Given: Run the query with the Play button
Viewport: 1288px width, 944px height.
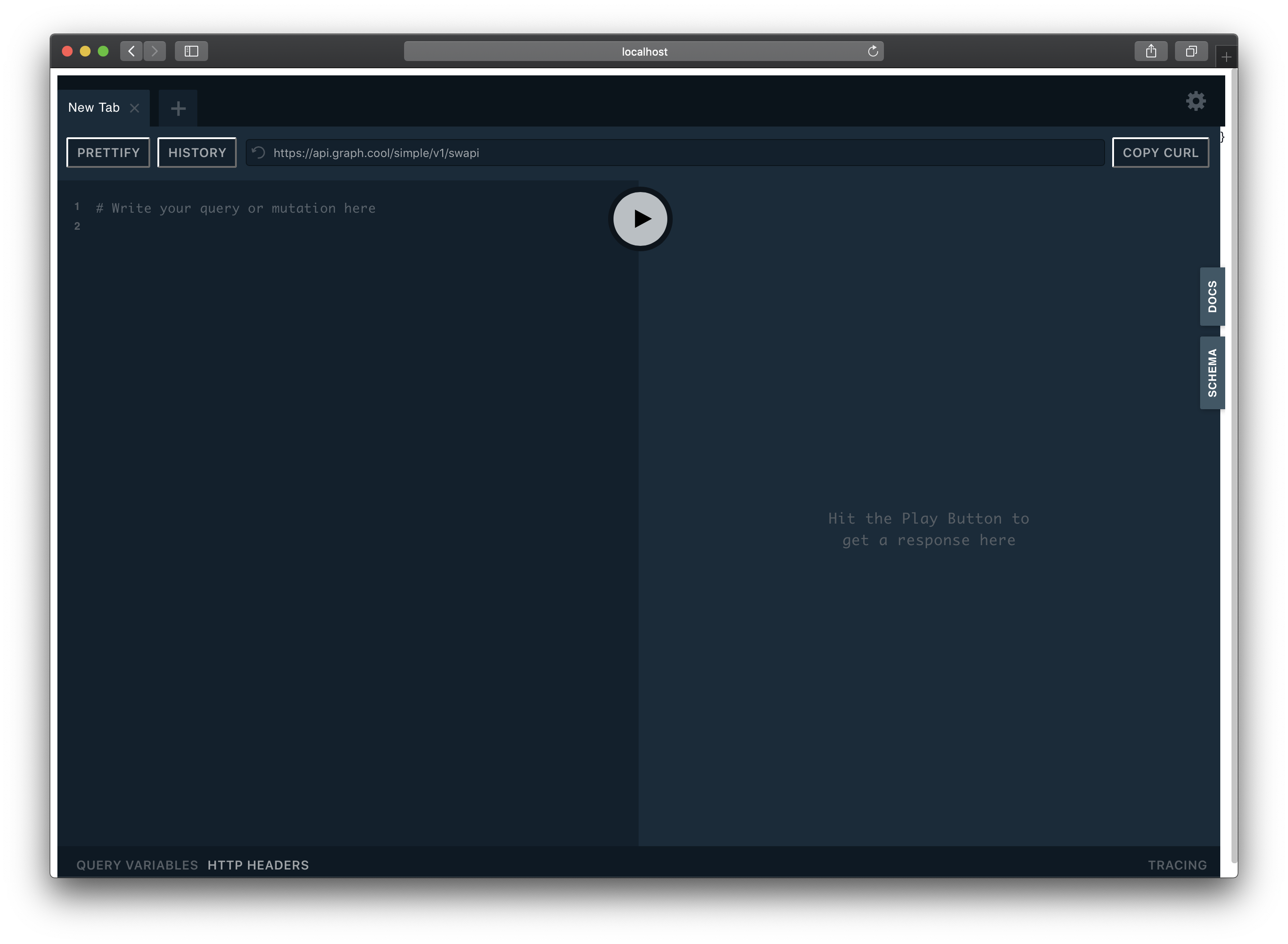Looking at the screenshot, I should pyautogui.click(x=640, y=219).
